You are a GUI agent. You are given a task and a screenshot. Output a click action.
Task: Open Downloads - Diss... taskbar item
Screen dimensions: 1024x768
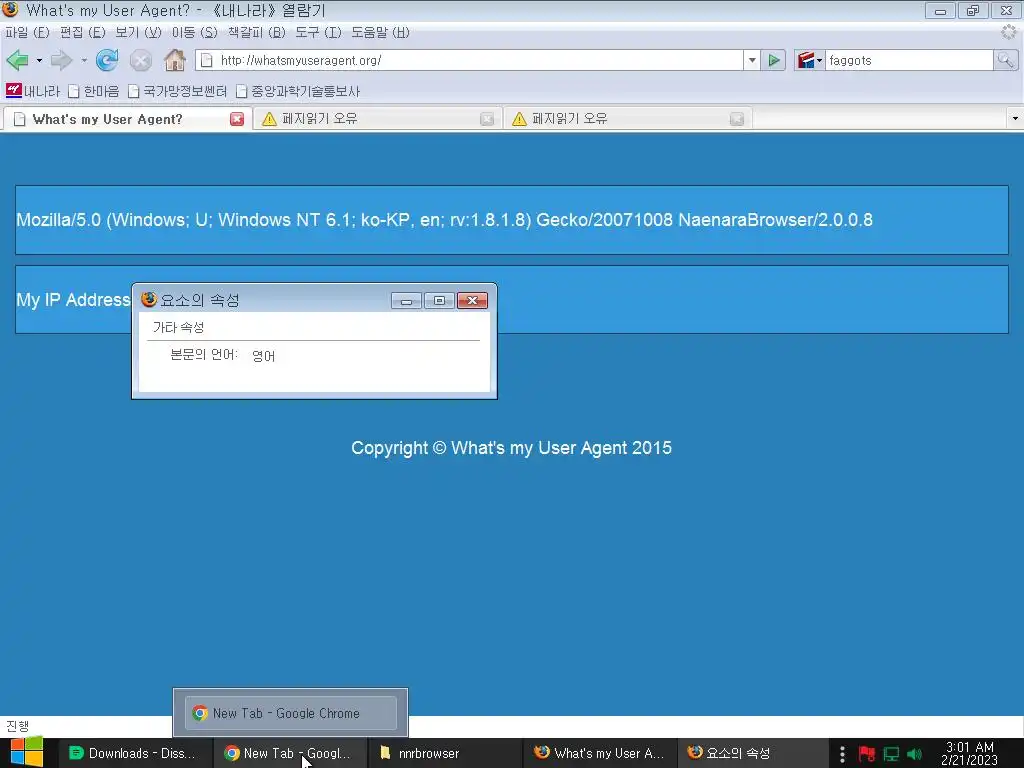(136, 753)
